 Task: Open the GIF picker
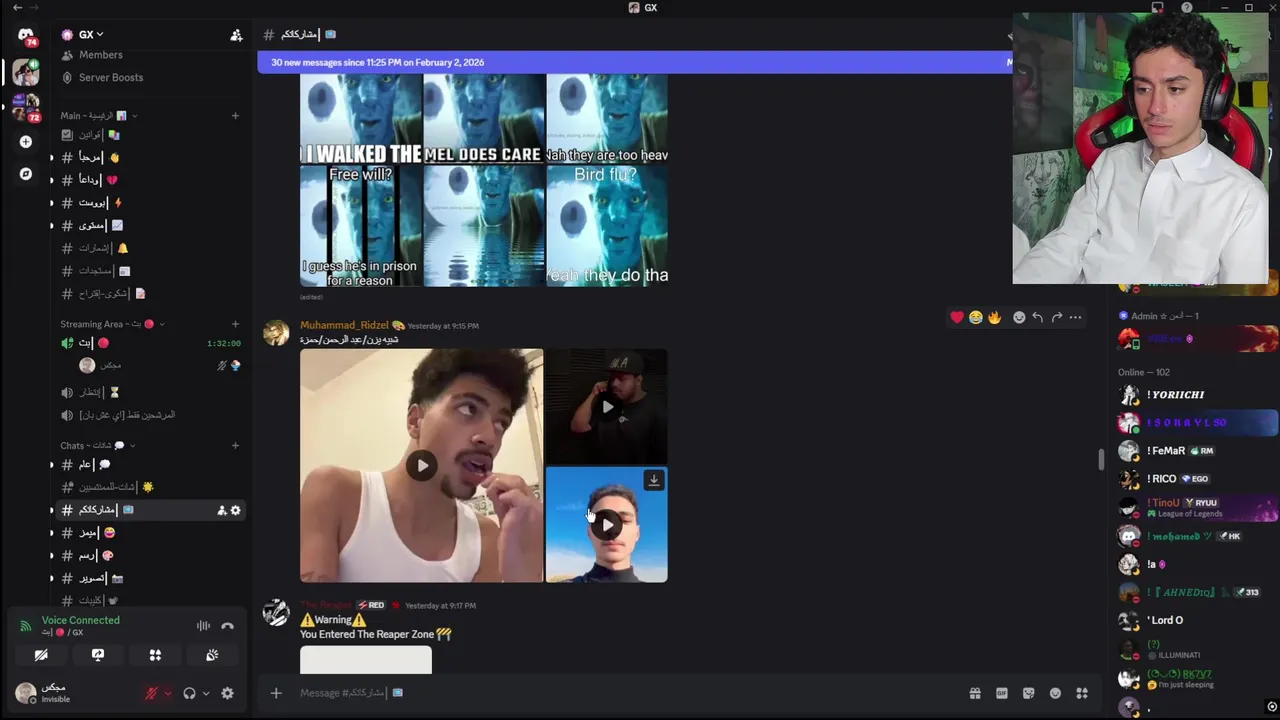tap(1001, 693)
